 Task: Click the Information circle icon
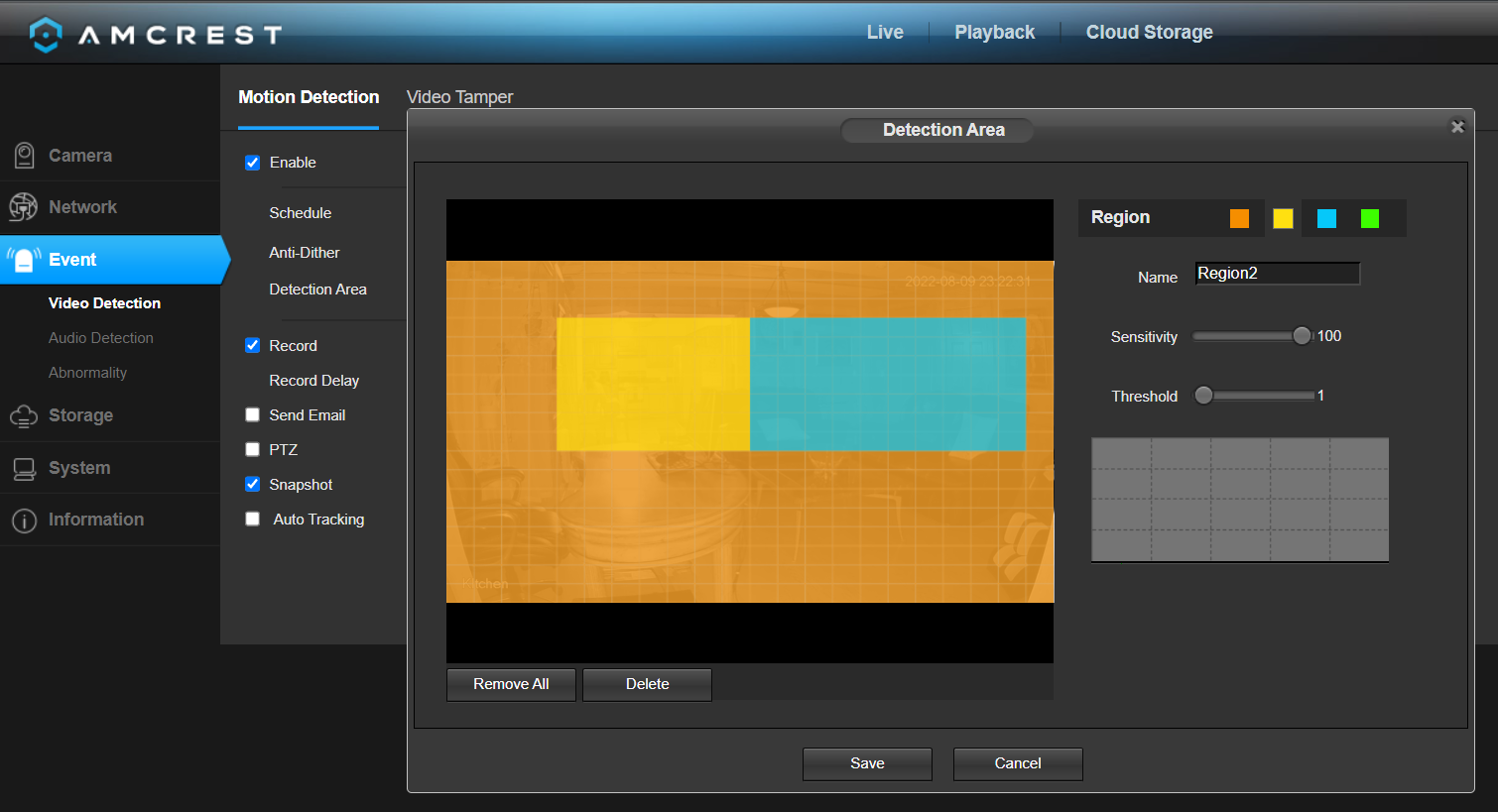[24, 521]
